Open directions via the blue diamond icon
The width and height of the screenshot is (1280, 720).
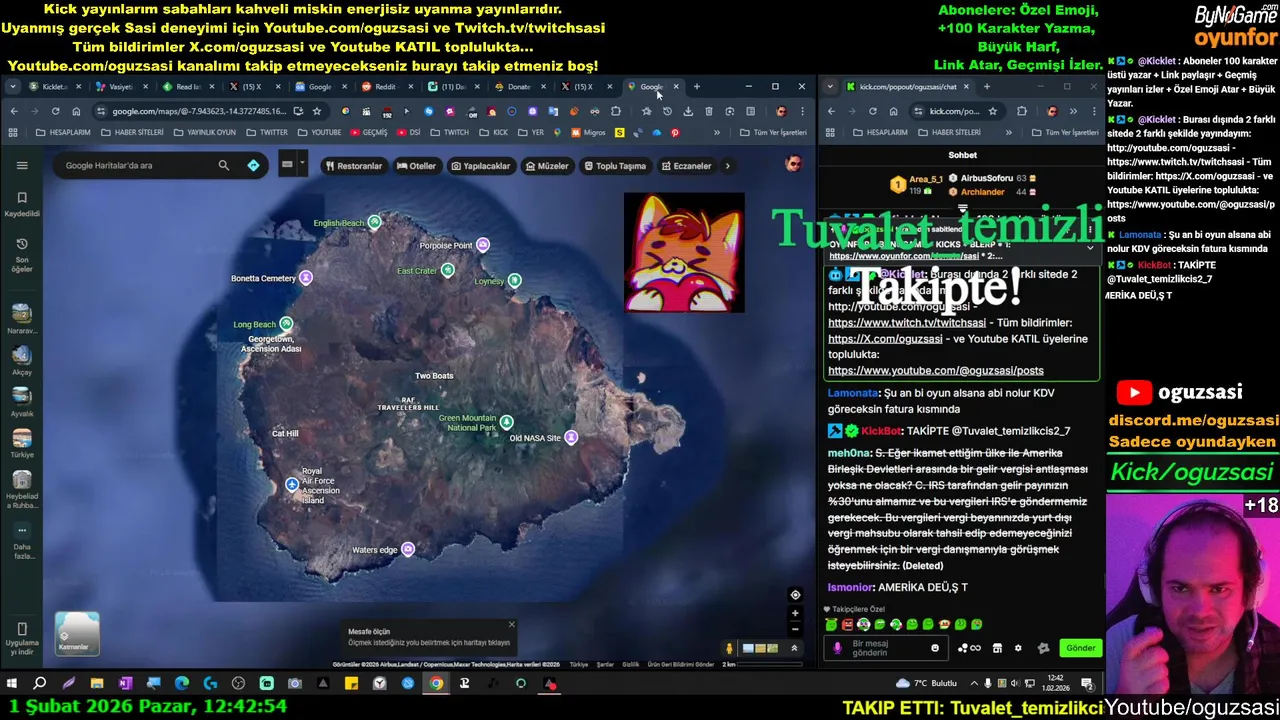(x=253, y=165)
